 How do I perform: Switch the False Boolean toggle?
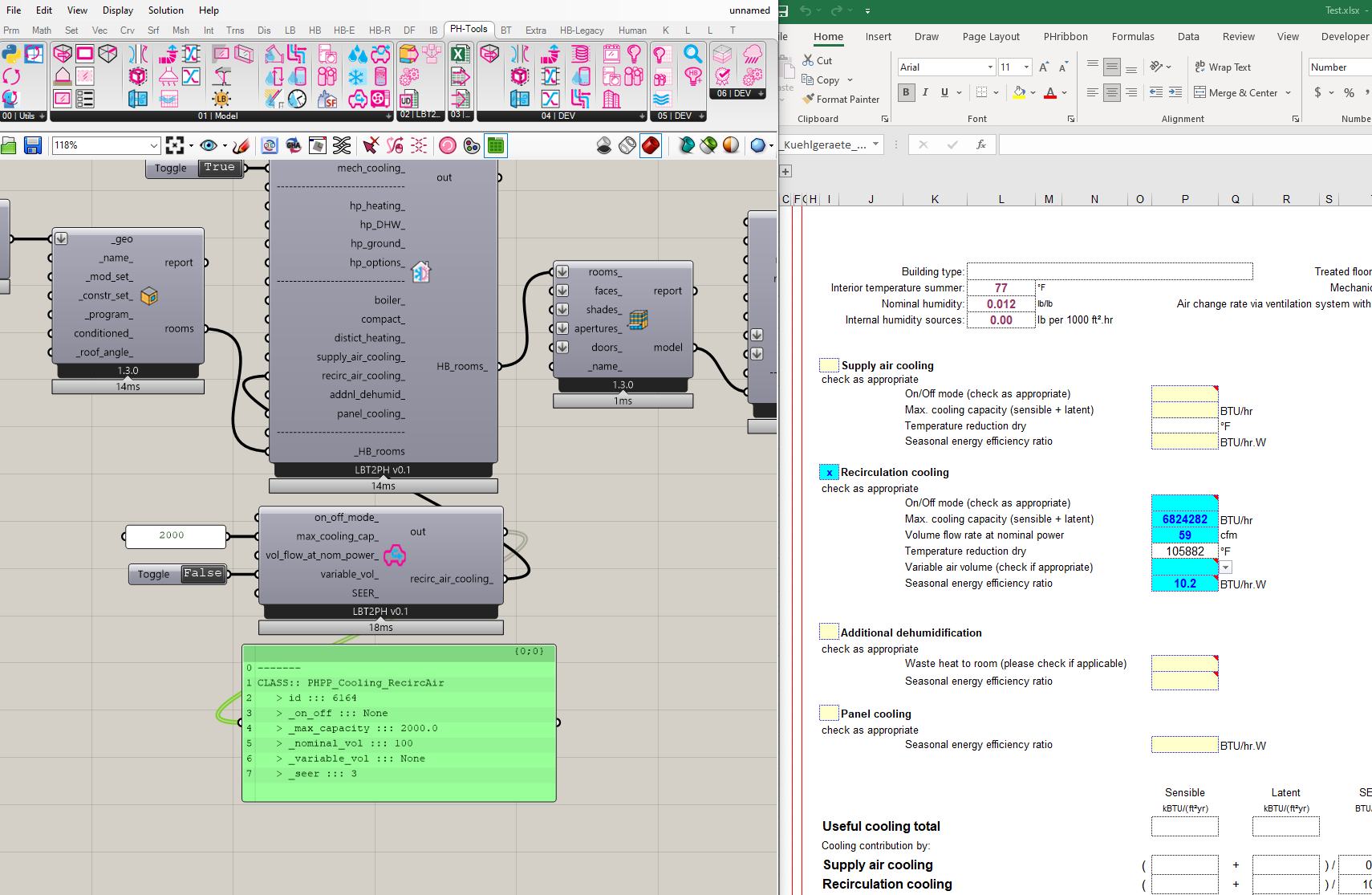(x=202, y=574)
